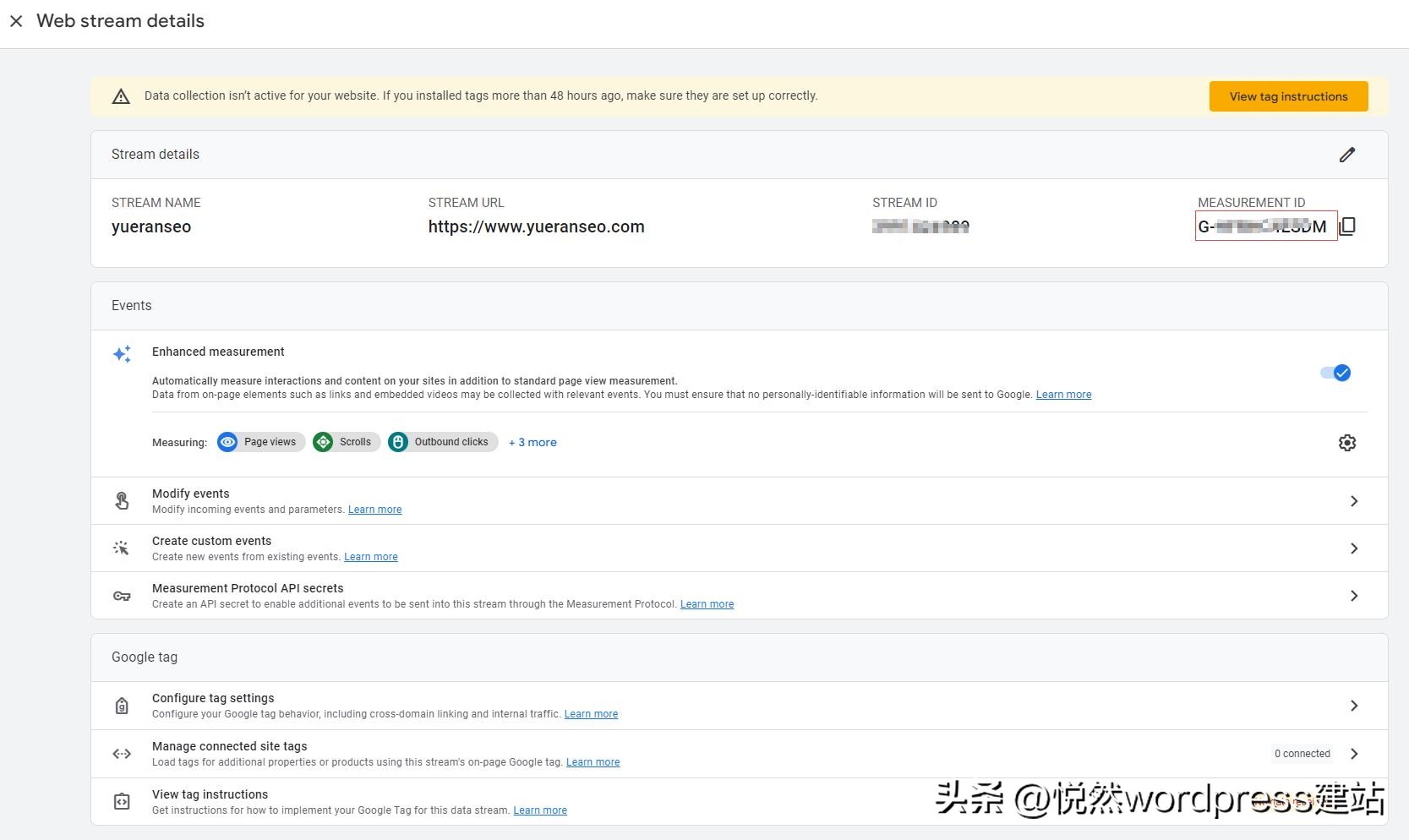
Task: Click the Measurement Protocol API secrets key icon
Action: 122,595
